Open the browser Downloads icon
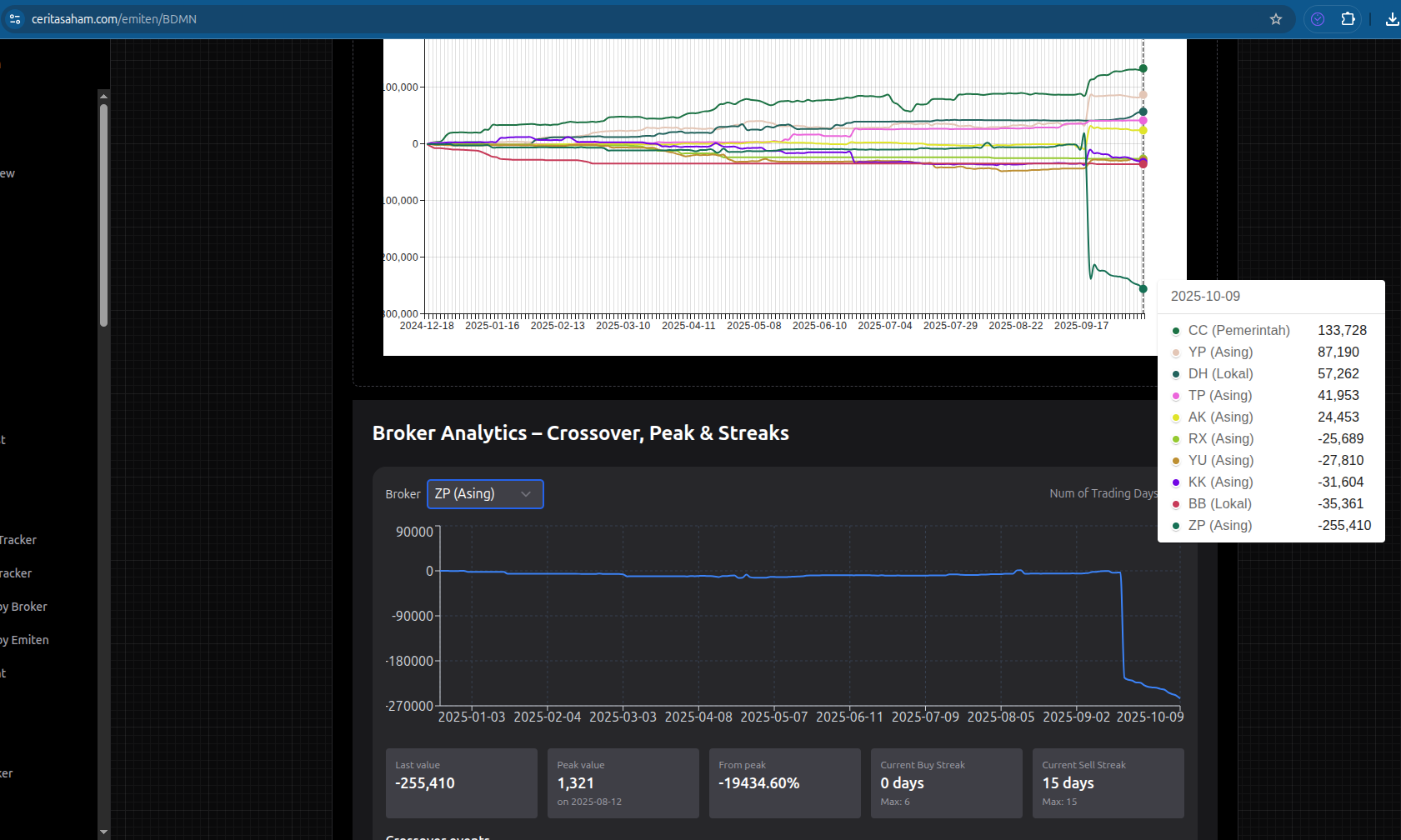This screenshot has width=1401, height=840. 1392,19
